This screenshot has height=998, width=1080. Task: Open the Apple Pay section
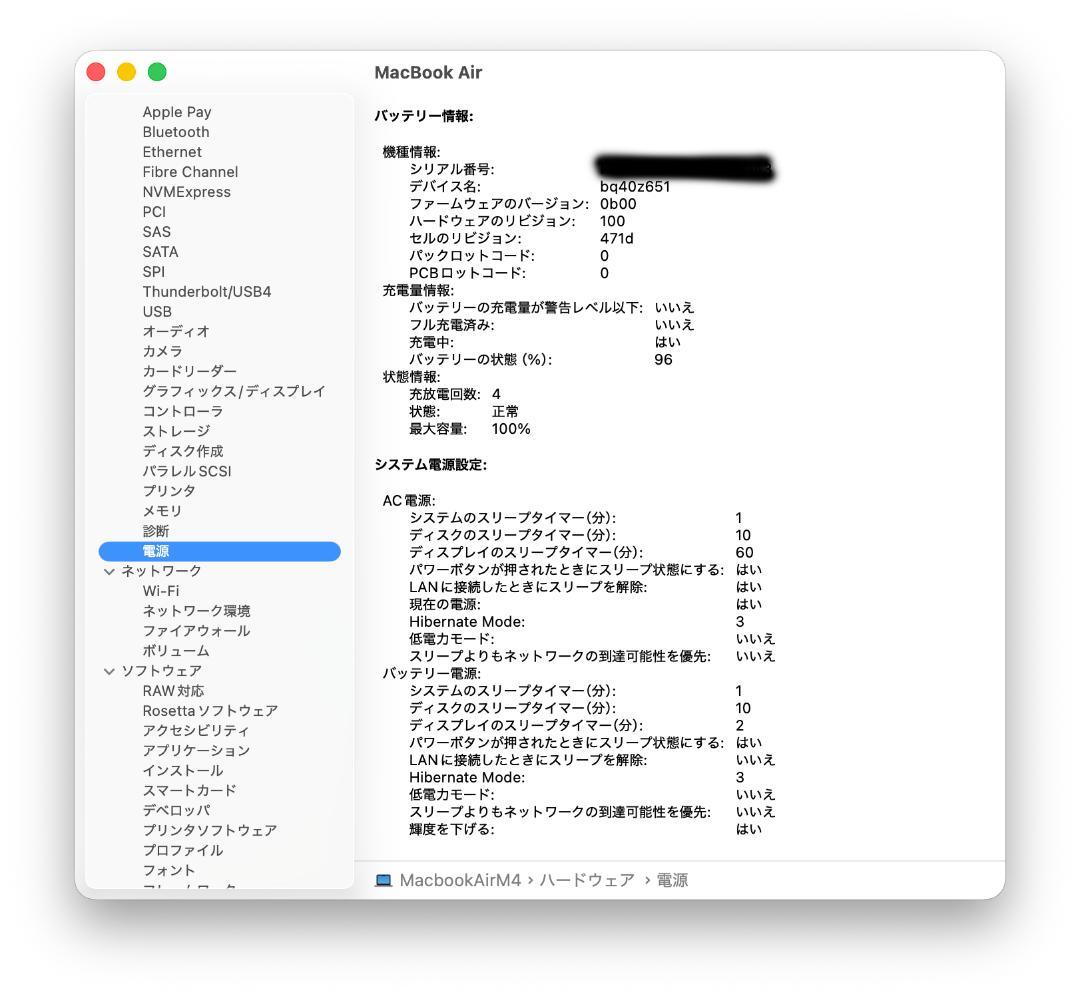tap(177, 111)
